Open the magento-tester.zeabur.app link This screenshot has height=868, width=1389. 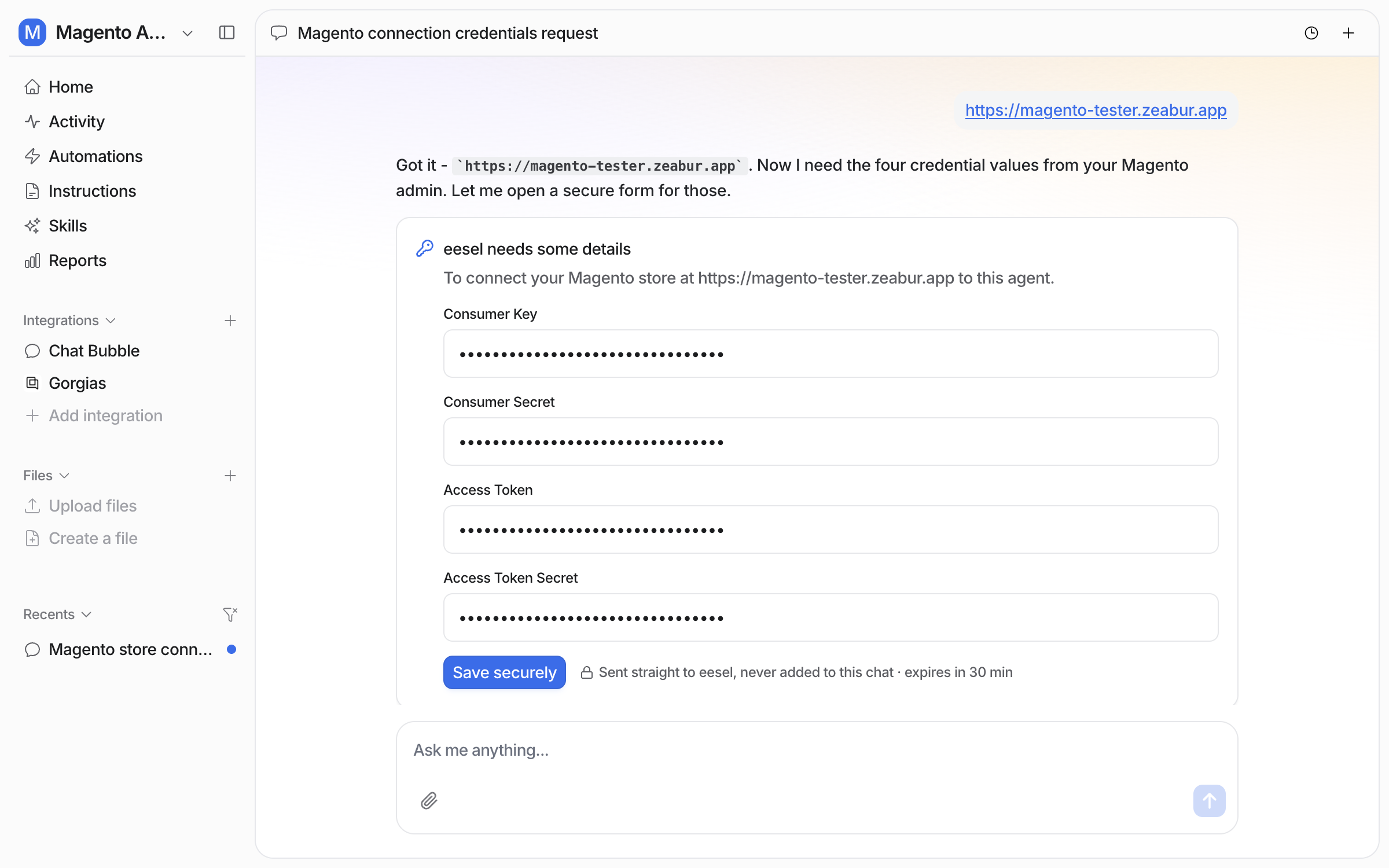click(1096, 110)
